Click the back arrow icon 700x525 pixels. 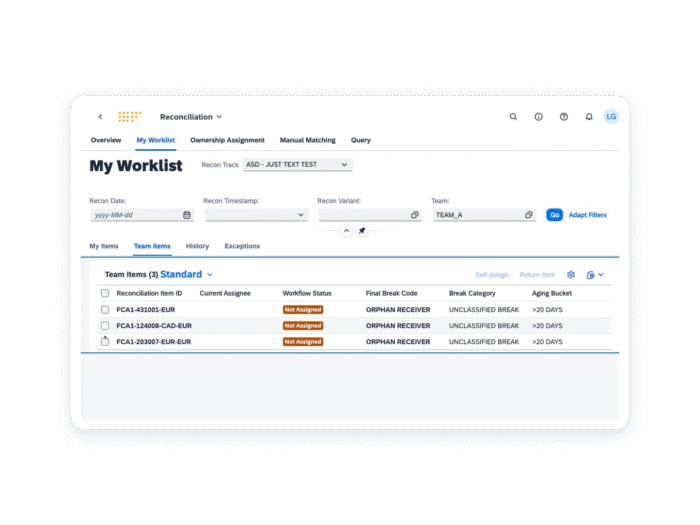click(100, 117)
